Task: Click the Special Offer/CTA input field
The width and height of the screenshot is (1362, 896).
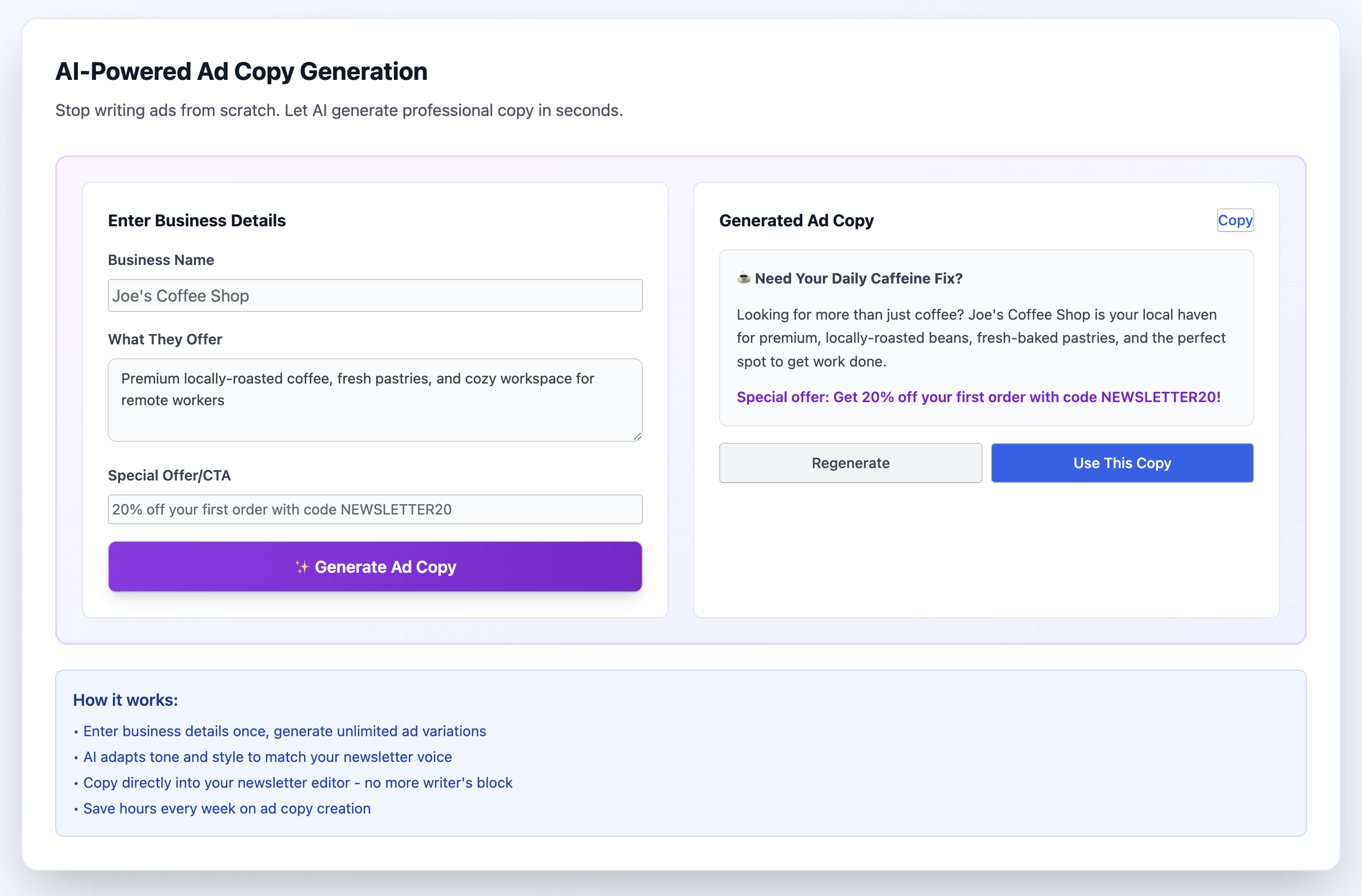Action: [x=375, y=509]
